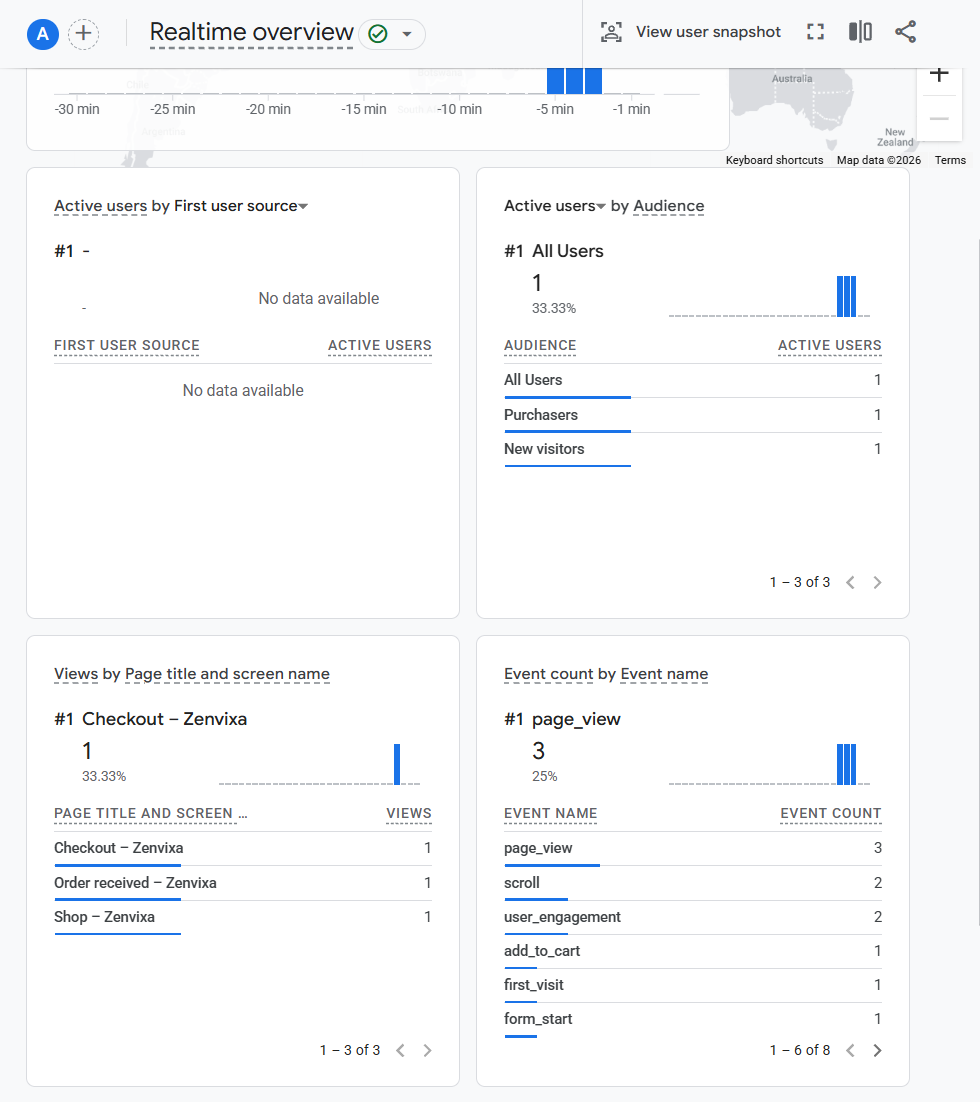Click the AUDIENCE column header

tap(540, 346)
